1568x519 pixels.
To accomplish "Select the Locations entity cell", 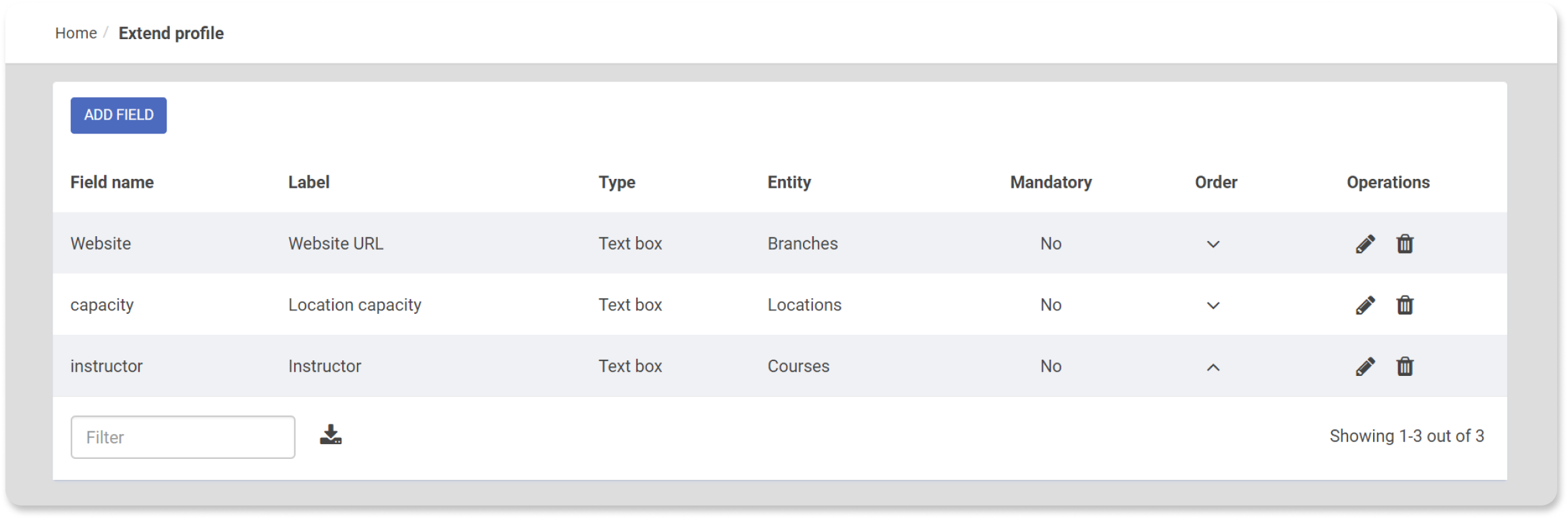I will coord(804,305).
